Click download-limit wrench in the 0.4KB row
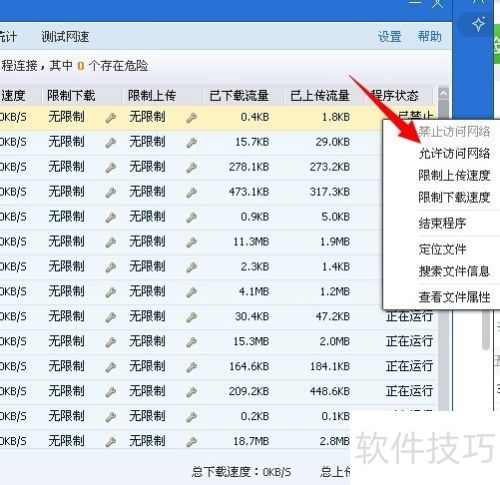Image resolution: width=500 pixels, height=485 pixels. pyautogui.click(x=111, y=118)
